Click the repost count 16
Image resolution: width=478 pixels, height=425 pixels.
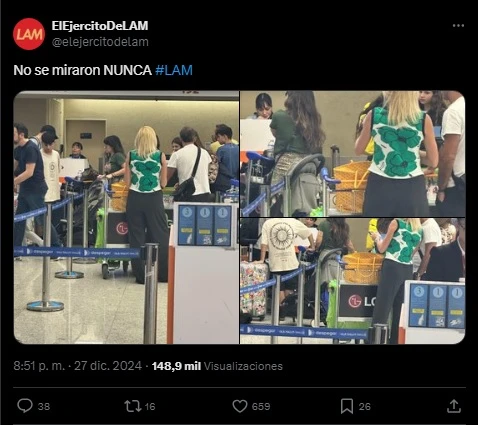pos(150,406)
